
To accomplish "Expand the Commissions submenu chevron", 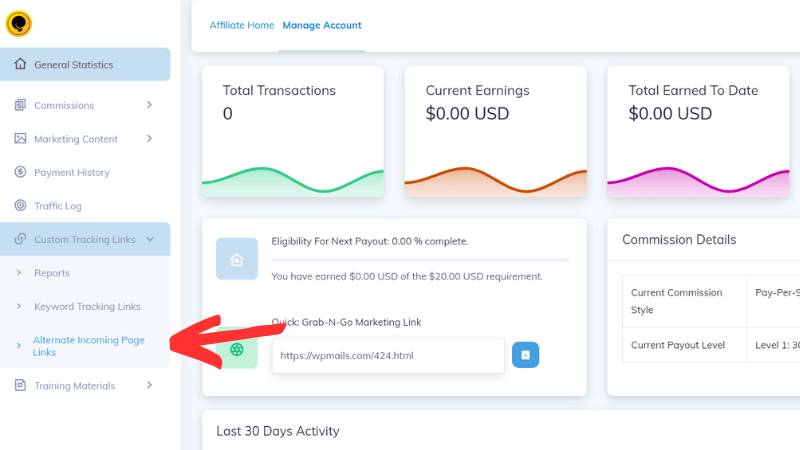I will 149,105.
